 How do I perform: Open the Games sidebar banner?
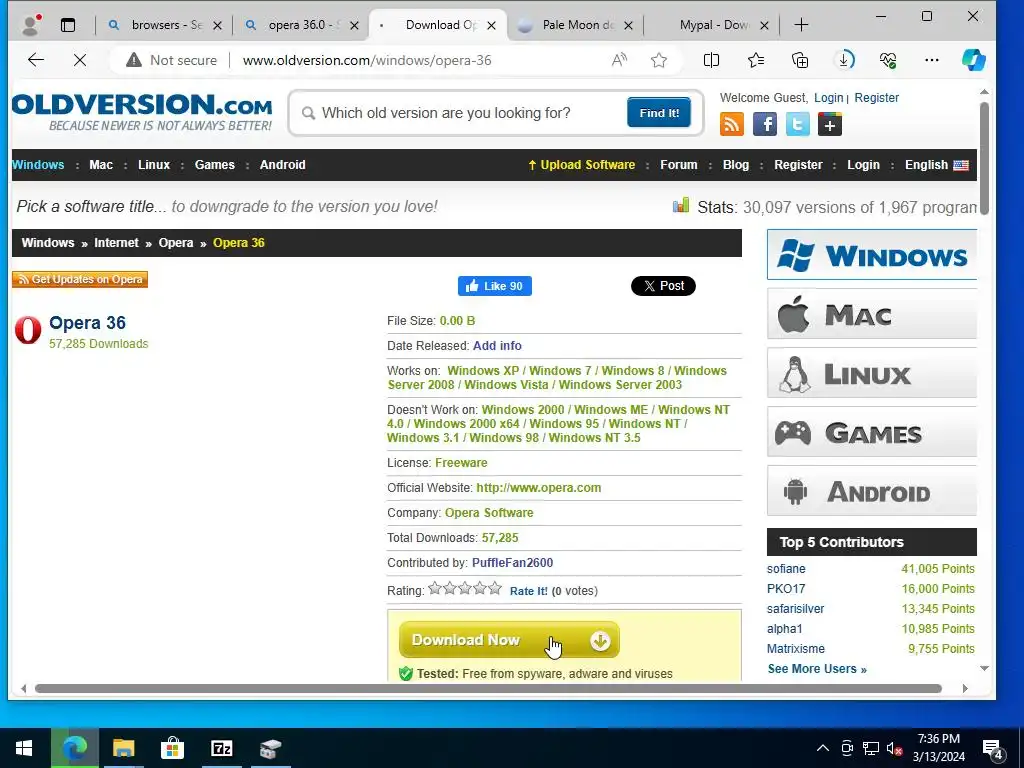(x=872, y=432)
